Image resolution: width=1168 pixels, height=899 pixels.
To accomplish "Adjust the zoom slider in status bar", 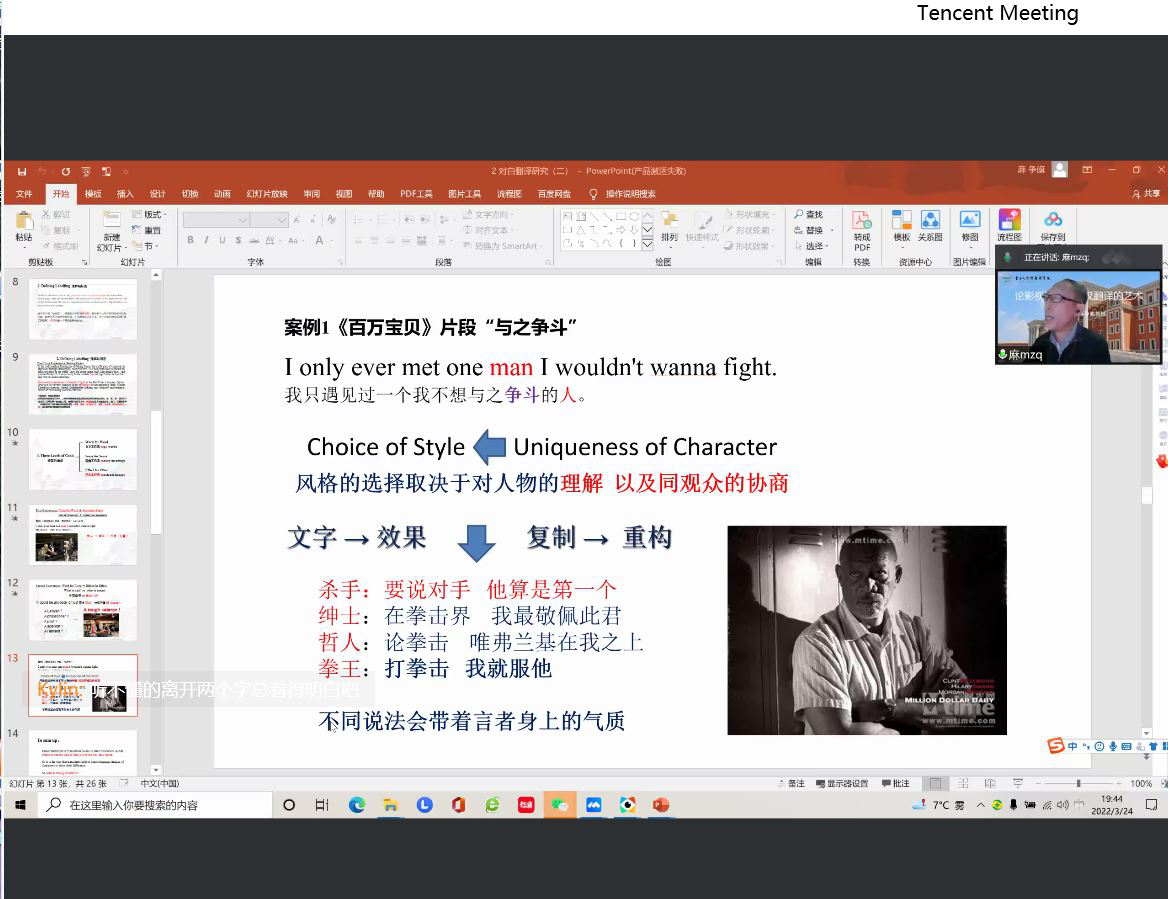I will point(1078,784).
